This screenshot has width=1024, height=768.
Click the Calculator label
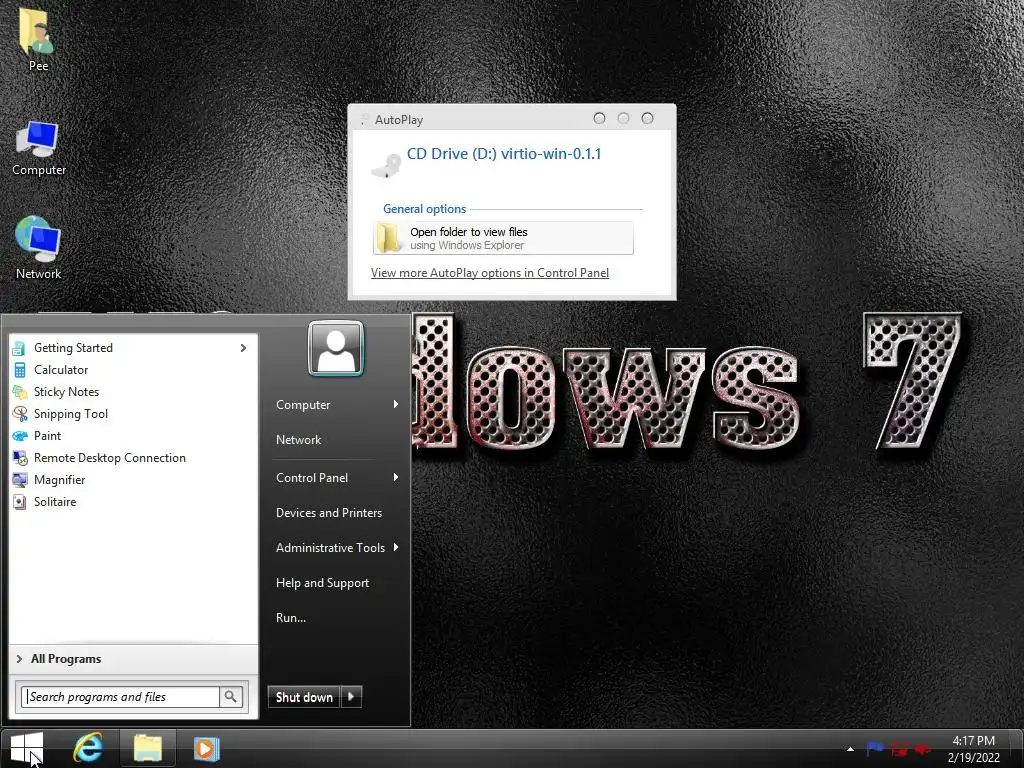point(61,370)
